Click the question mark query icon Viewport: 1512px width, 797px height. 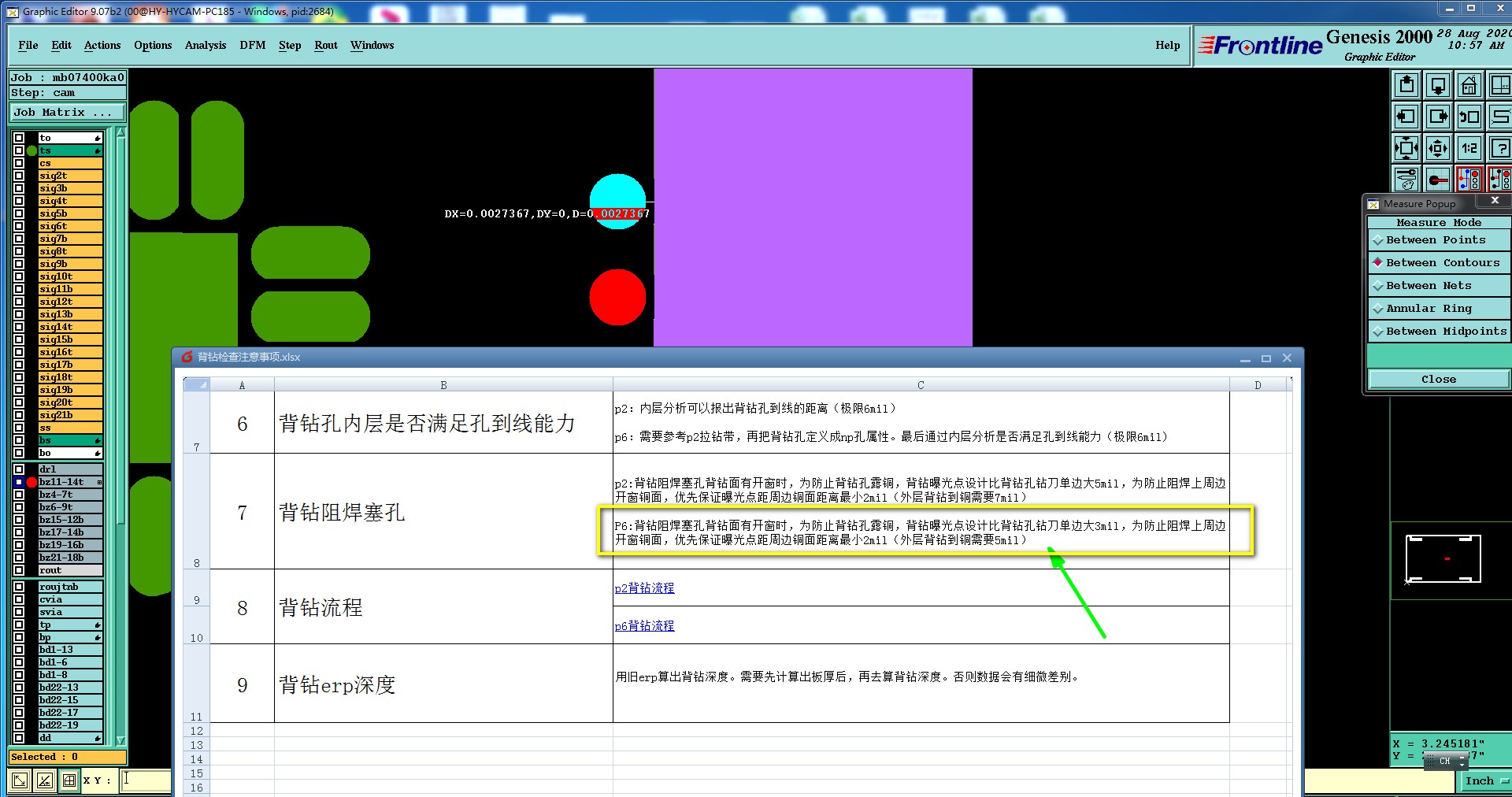1500,148
